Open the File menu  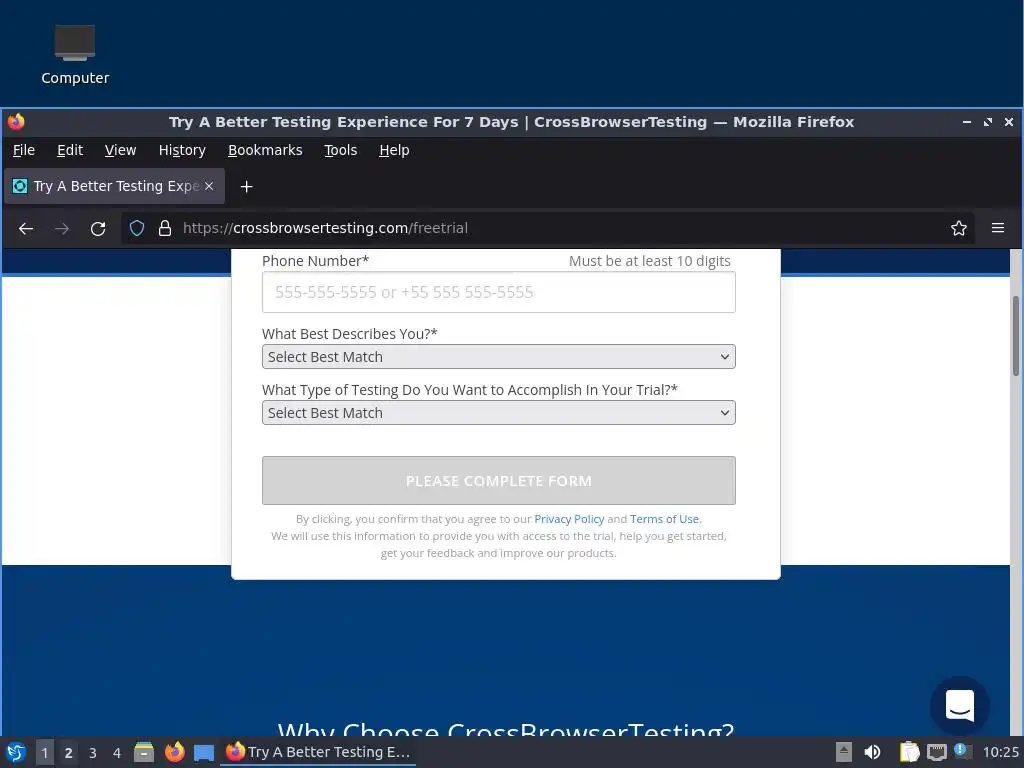pyautogui.click(x=24, y=150)
